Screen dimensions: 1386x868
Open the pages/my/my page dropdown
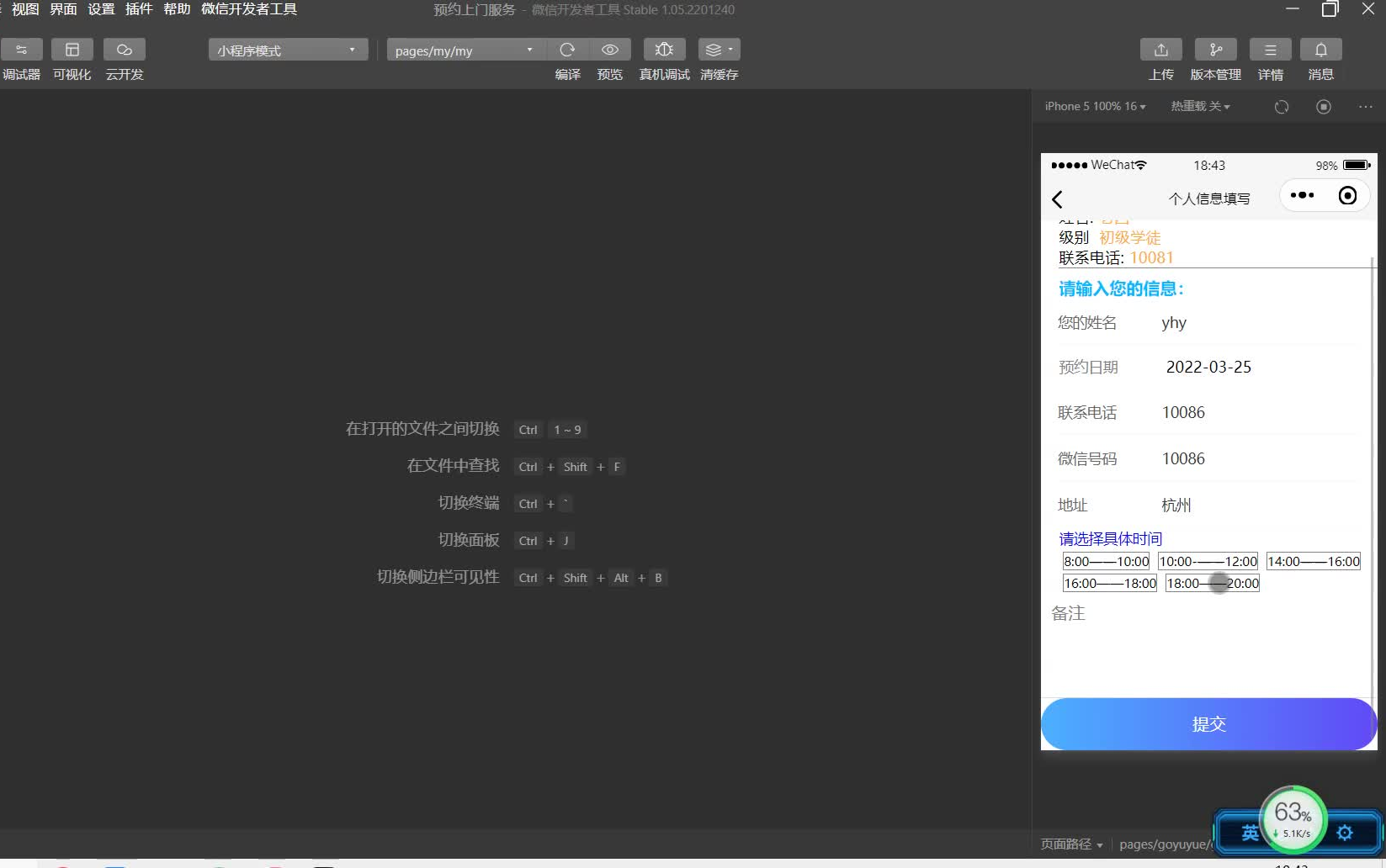pos(465,50)
